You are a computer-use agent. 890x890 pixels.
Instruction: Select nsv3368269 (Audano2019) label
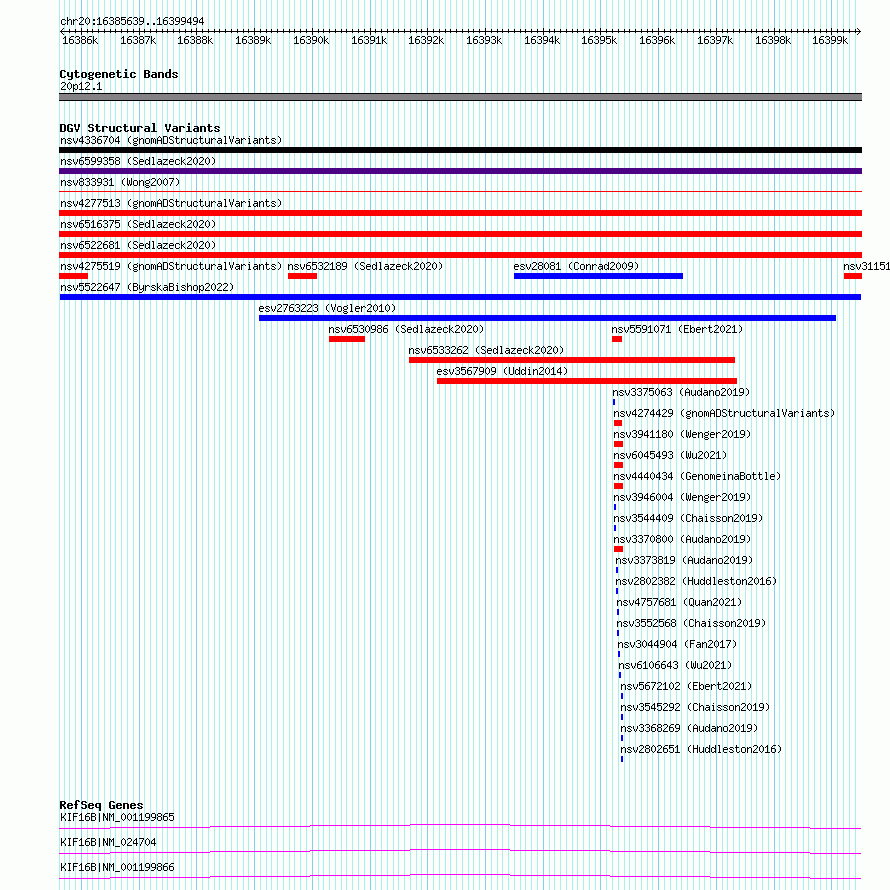point(689,728)
